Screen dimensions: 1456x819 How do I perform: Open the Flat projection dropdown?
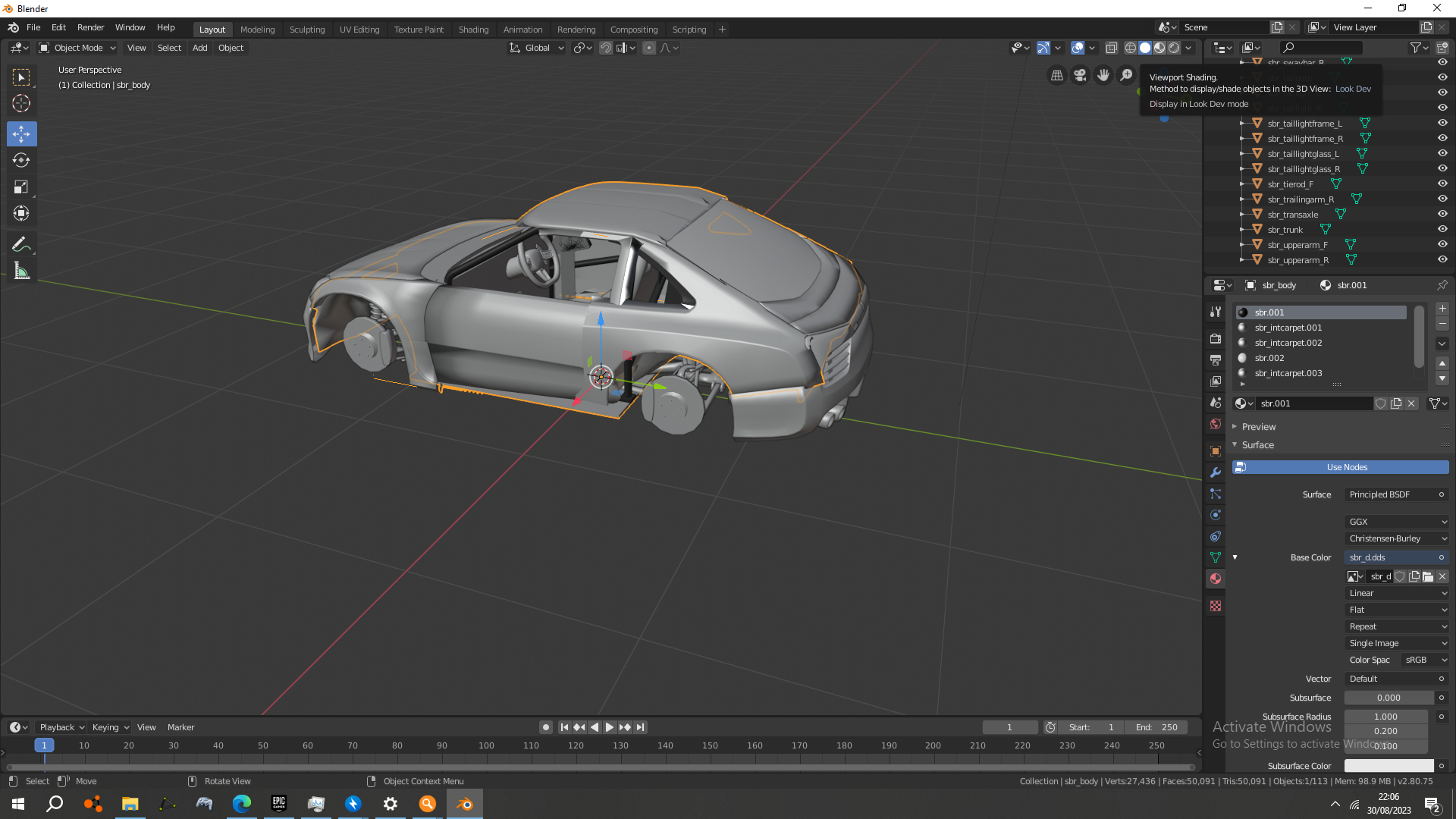(x=1397, y=610)
